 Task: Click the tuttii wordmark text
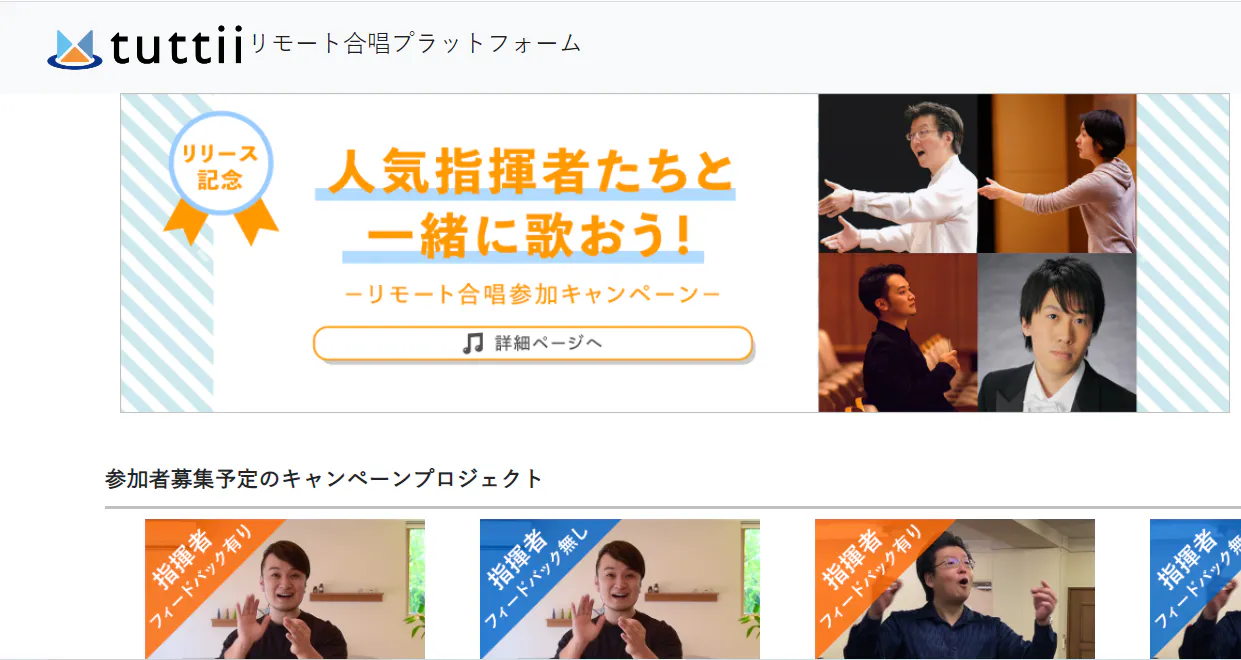178,46
